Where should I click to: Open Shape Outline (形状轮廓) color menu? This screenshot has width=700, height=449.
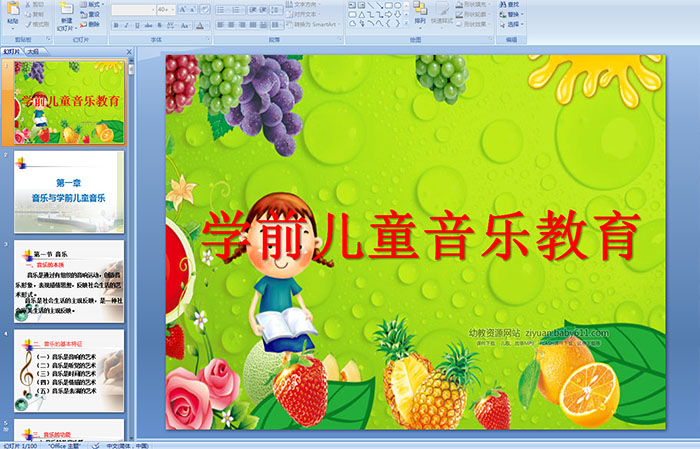472,14
